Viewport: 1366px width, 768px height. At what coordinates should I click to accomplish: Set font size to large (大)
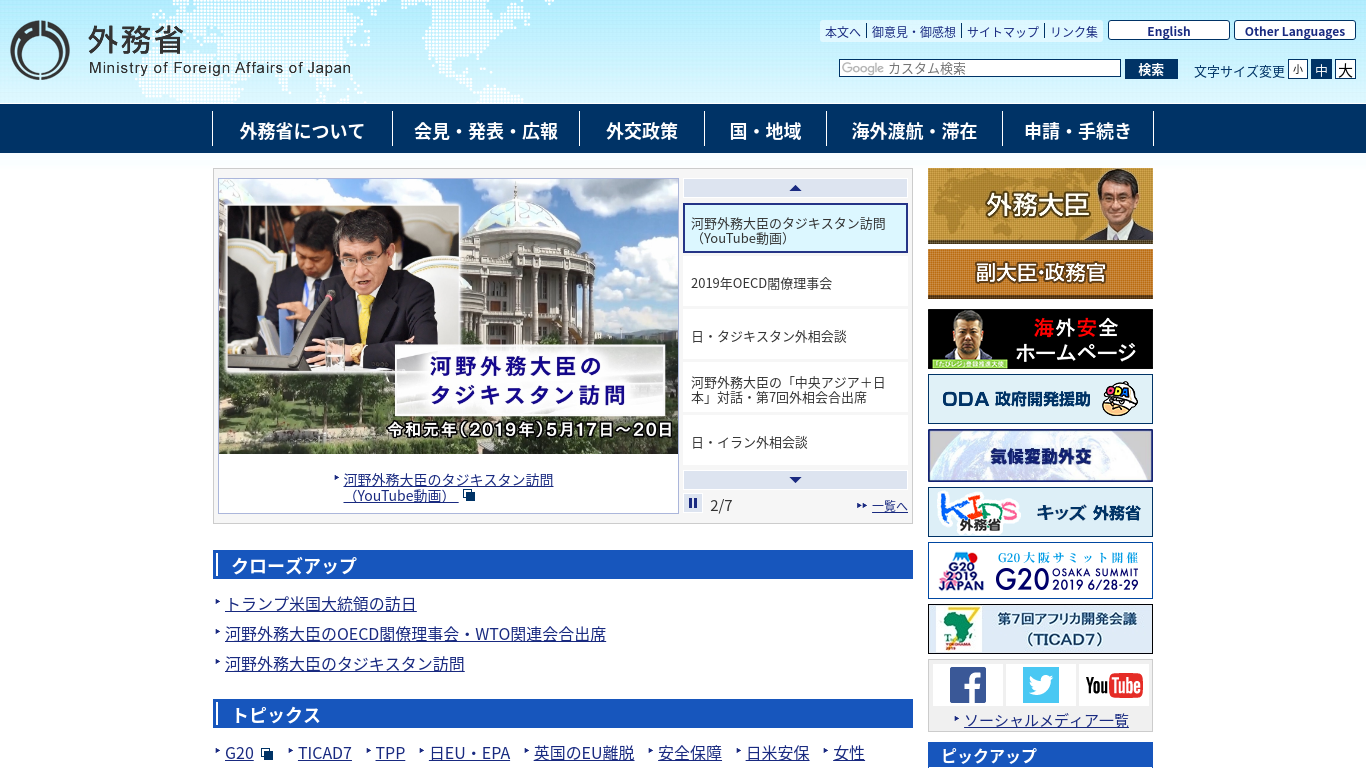[x=1345, y=69]
